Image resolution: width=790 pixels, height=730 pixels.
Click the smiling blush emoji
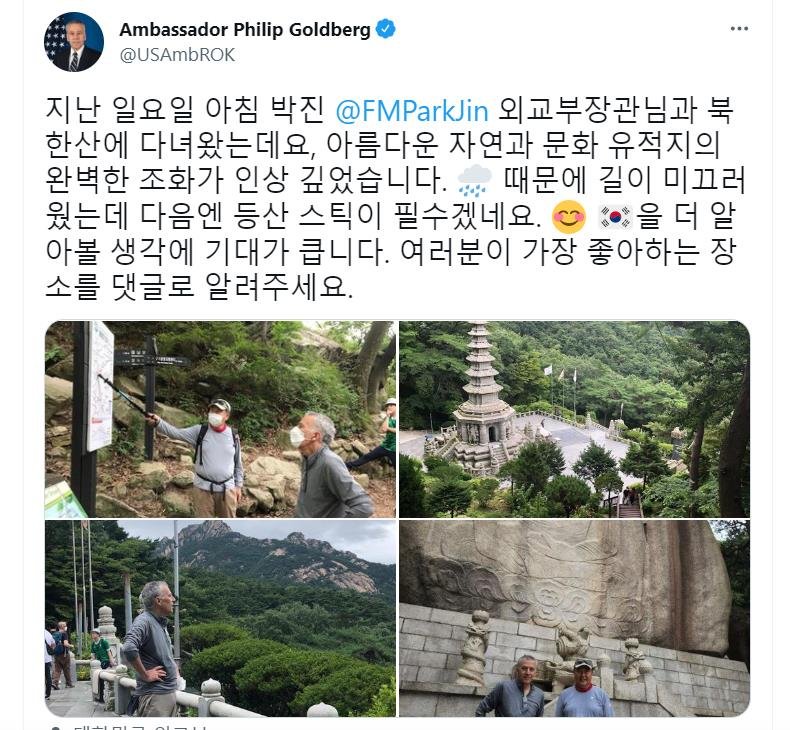(x=569, y=217)
